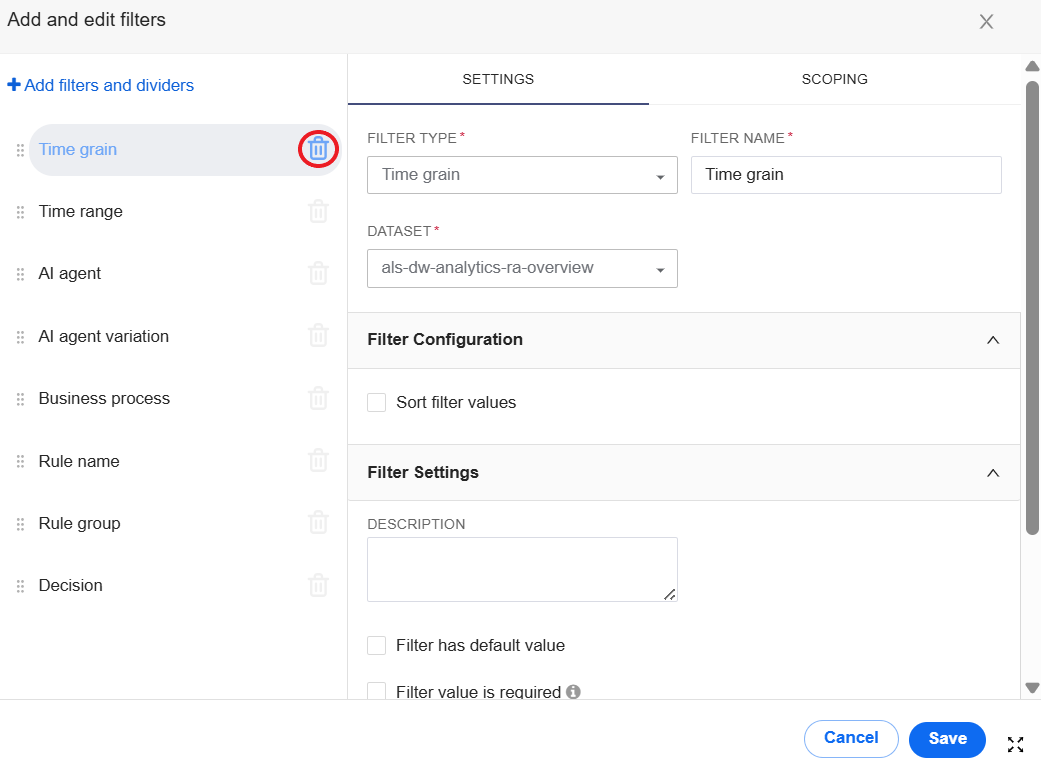This screenshot has width=1041, height=772.
Task: Click the Time range drag handle
Action: pyautogui.click(x=21, y=212)
